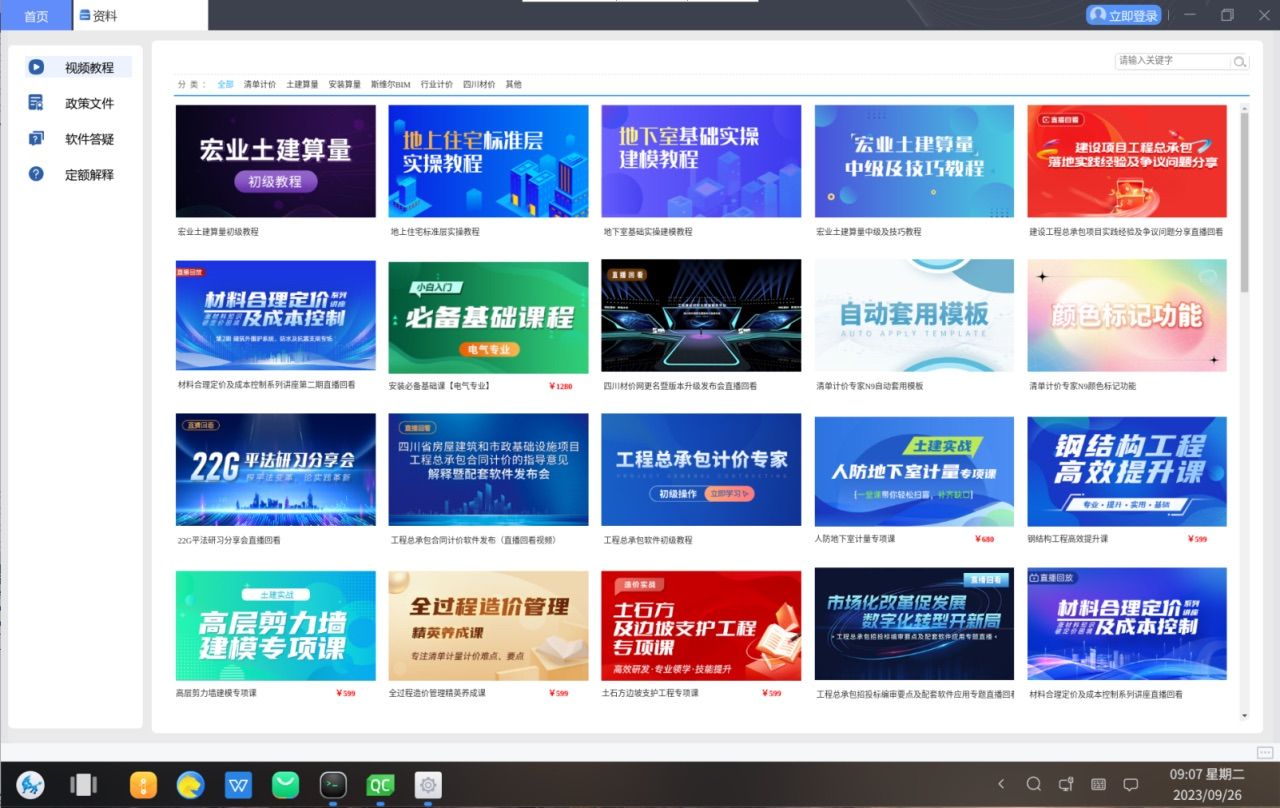
Task: Open 建设工程总承包 red thumbnail
Action: 1127,161
